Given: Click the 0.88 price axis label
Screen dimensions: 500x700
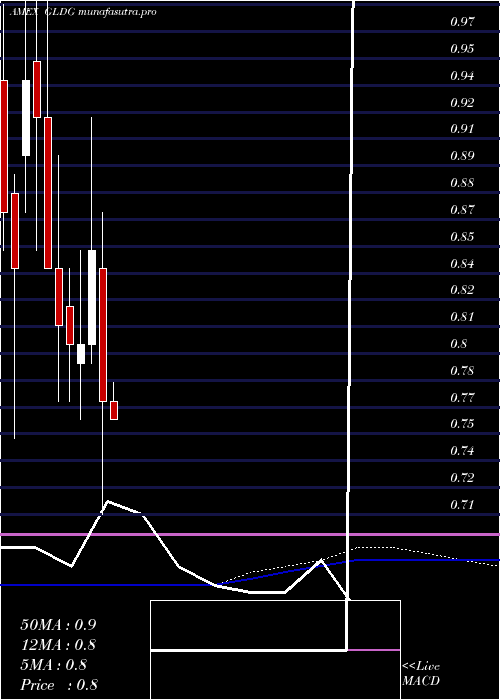Looking at the screenshot, I should coord(462,183).
